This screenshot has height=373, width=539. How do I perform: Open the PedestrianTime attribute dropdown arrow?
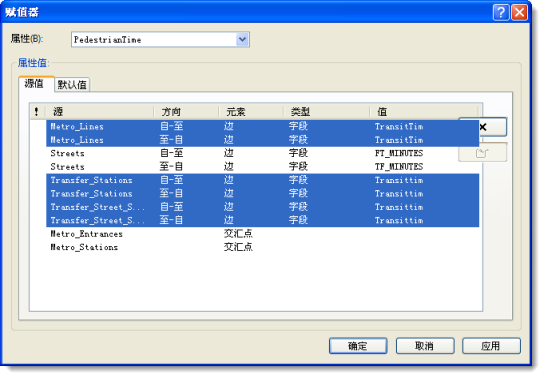click(x=242, y=40)
